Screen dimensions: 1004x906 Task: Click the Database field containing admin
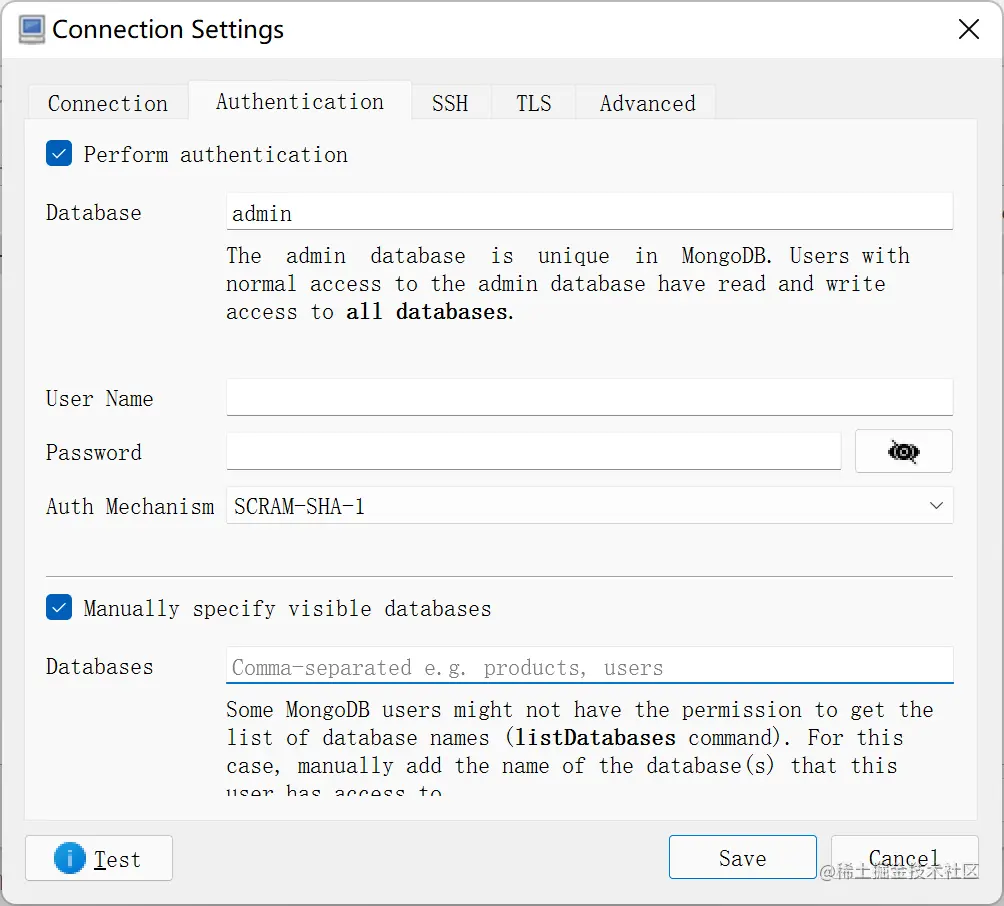(x=590, y=212)
